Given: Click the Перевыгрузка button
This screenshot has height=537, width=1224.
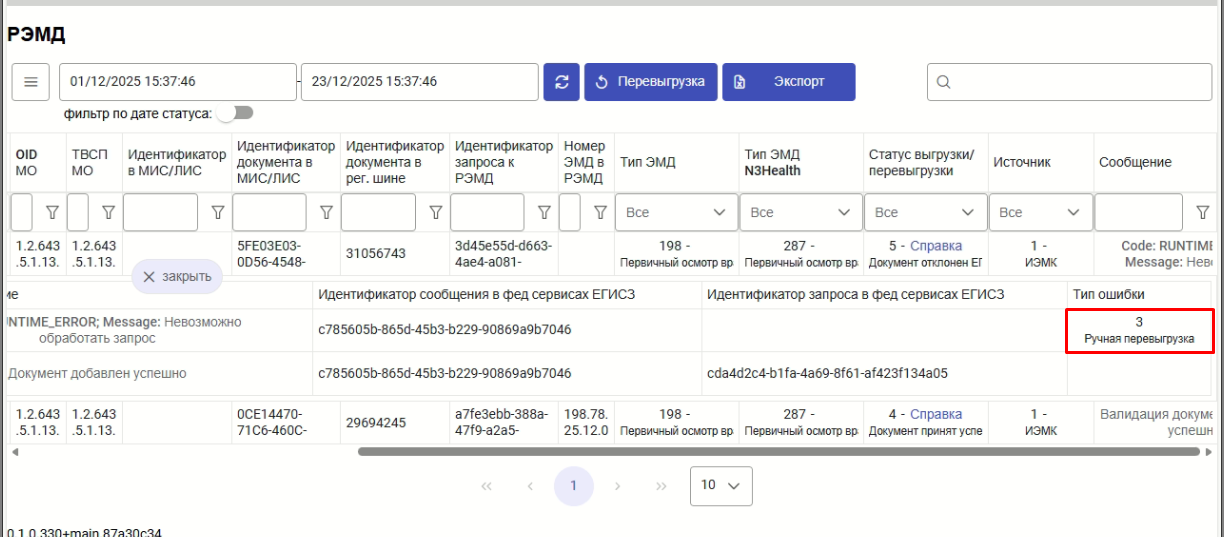Looking at the screenshot, I should point(651,82).
